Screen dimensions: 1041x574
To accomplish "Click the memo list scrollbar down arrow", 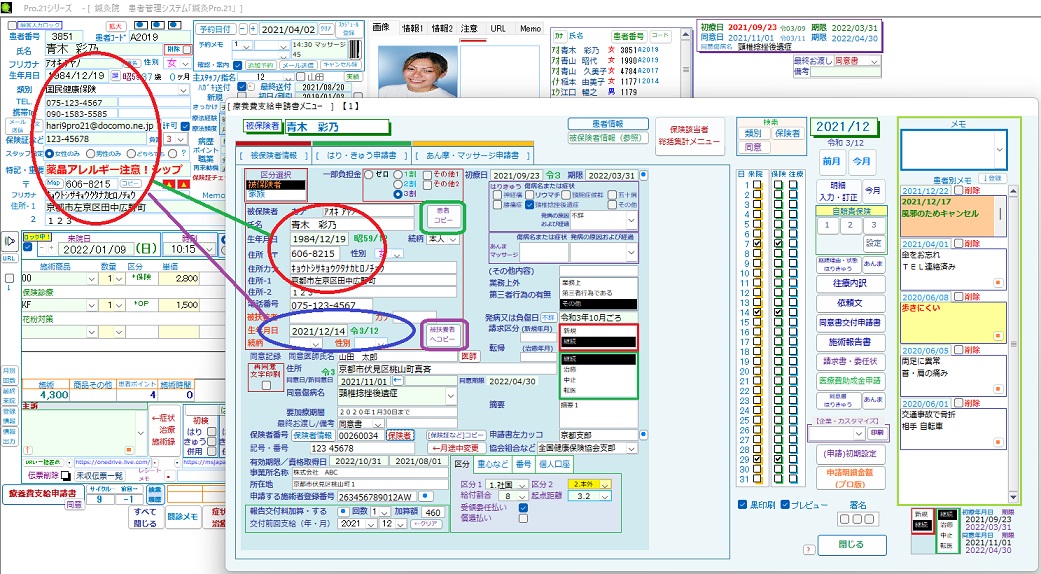I will [1013, 496].
